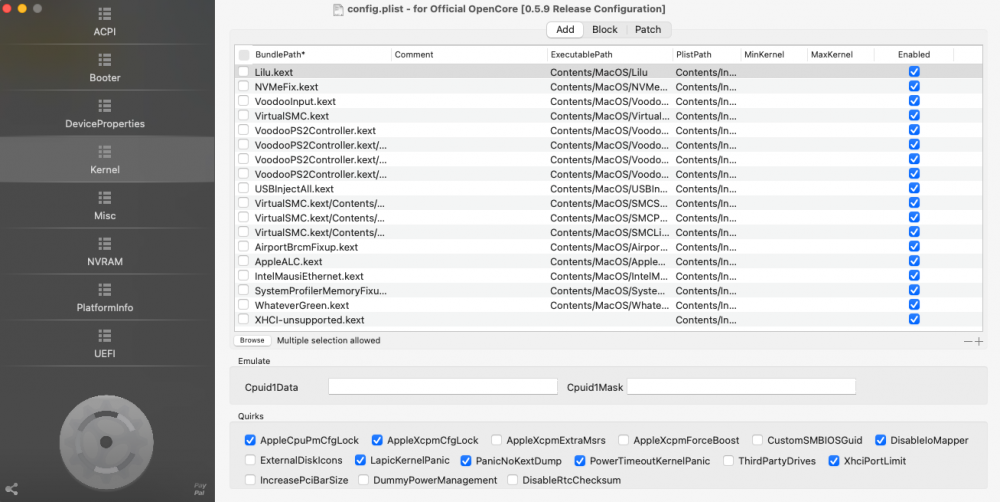Screen dimensions: 1000x502
Task: Click the yellow minimize window button
Action: pyautogui.click(x=22, y=8)
